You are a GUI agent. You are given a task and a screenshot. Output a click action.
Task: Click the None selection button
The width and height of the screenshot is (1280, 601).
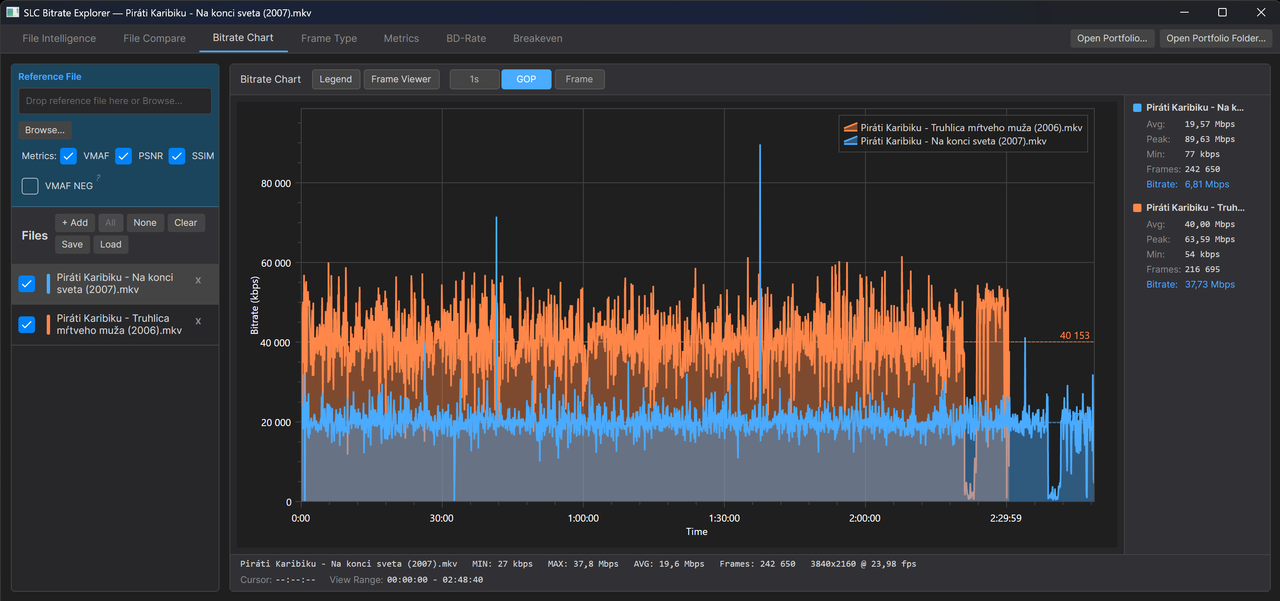[x=145, y=223]
